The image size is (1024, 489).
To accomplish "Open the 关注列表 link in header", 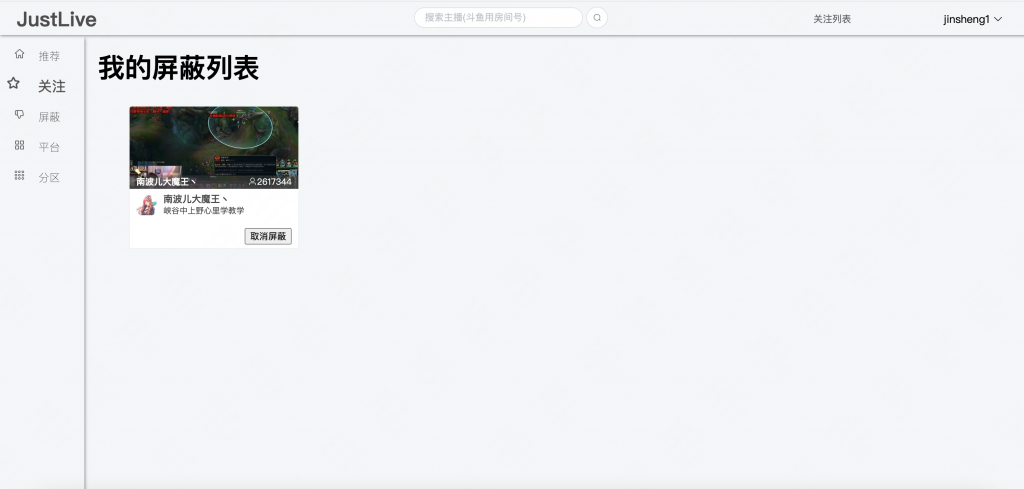I will pos(831,19).
